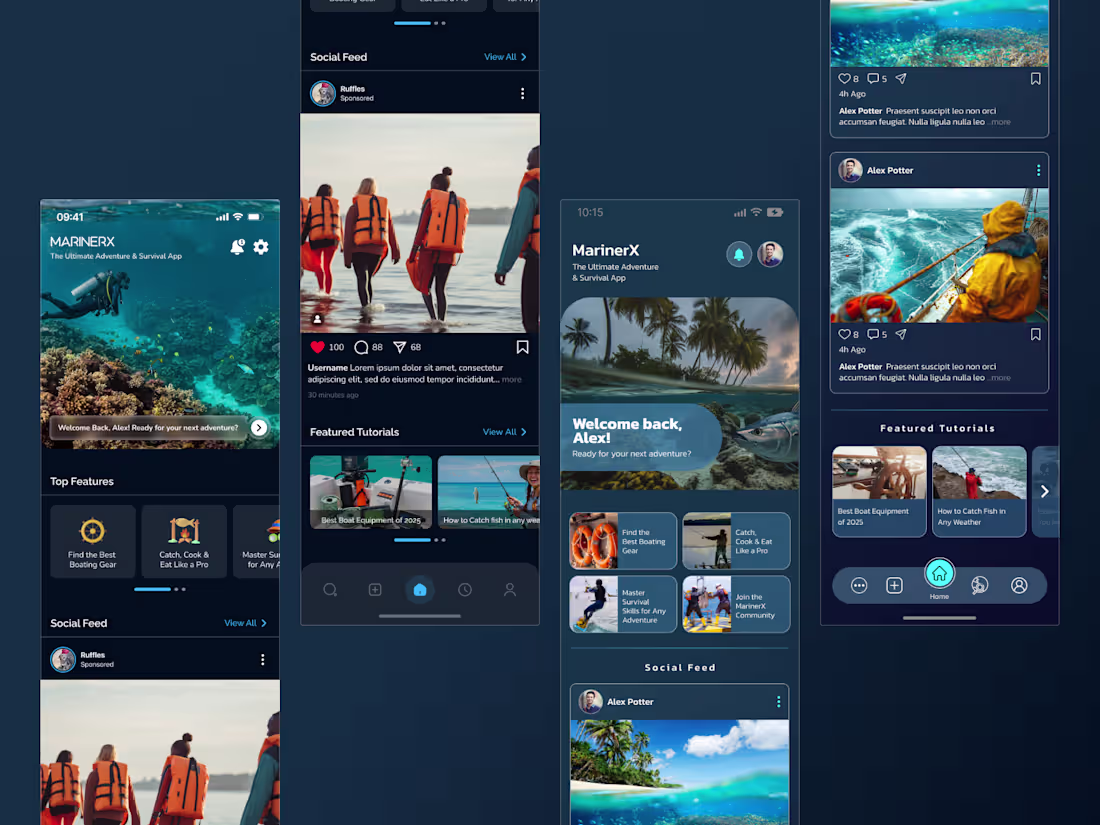The height and width of the screenshot is (825, 1100).
Task: Expand options on Alex Potter's post
Action: pos(1038,170)
